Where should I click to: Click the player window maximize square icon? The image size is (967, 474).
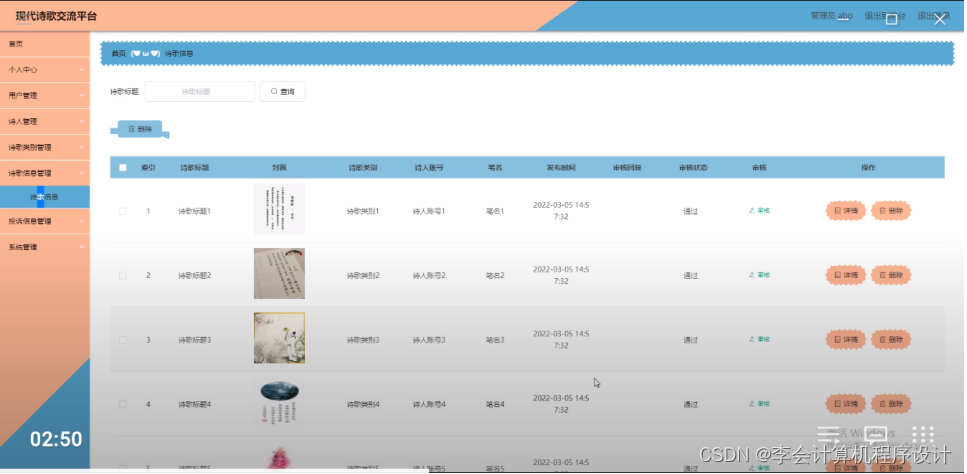tap(891, 20)
